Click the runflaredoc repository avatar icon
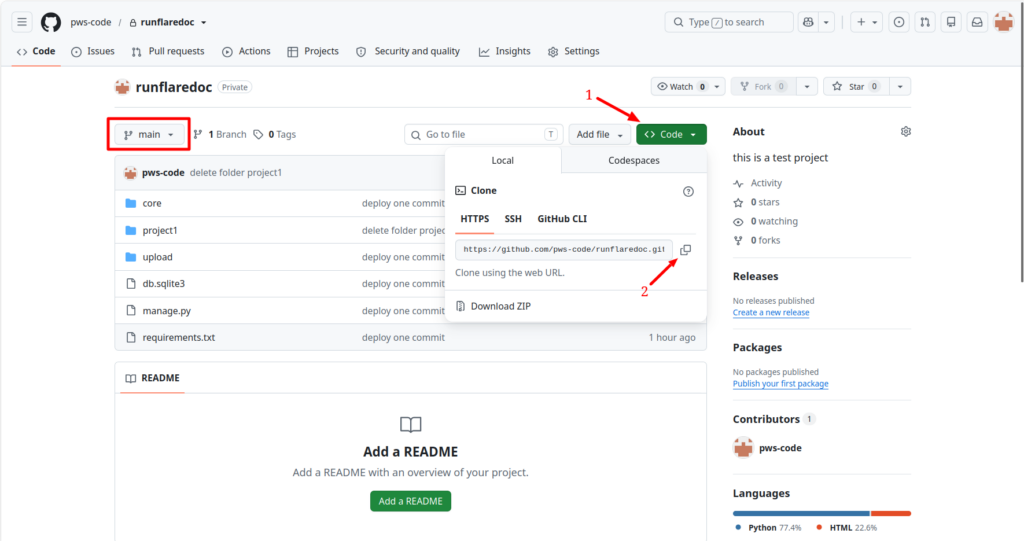 [122, 87]
